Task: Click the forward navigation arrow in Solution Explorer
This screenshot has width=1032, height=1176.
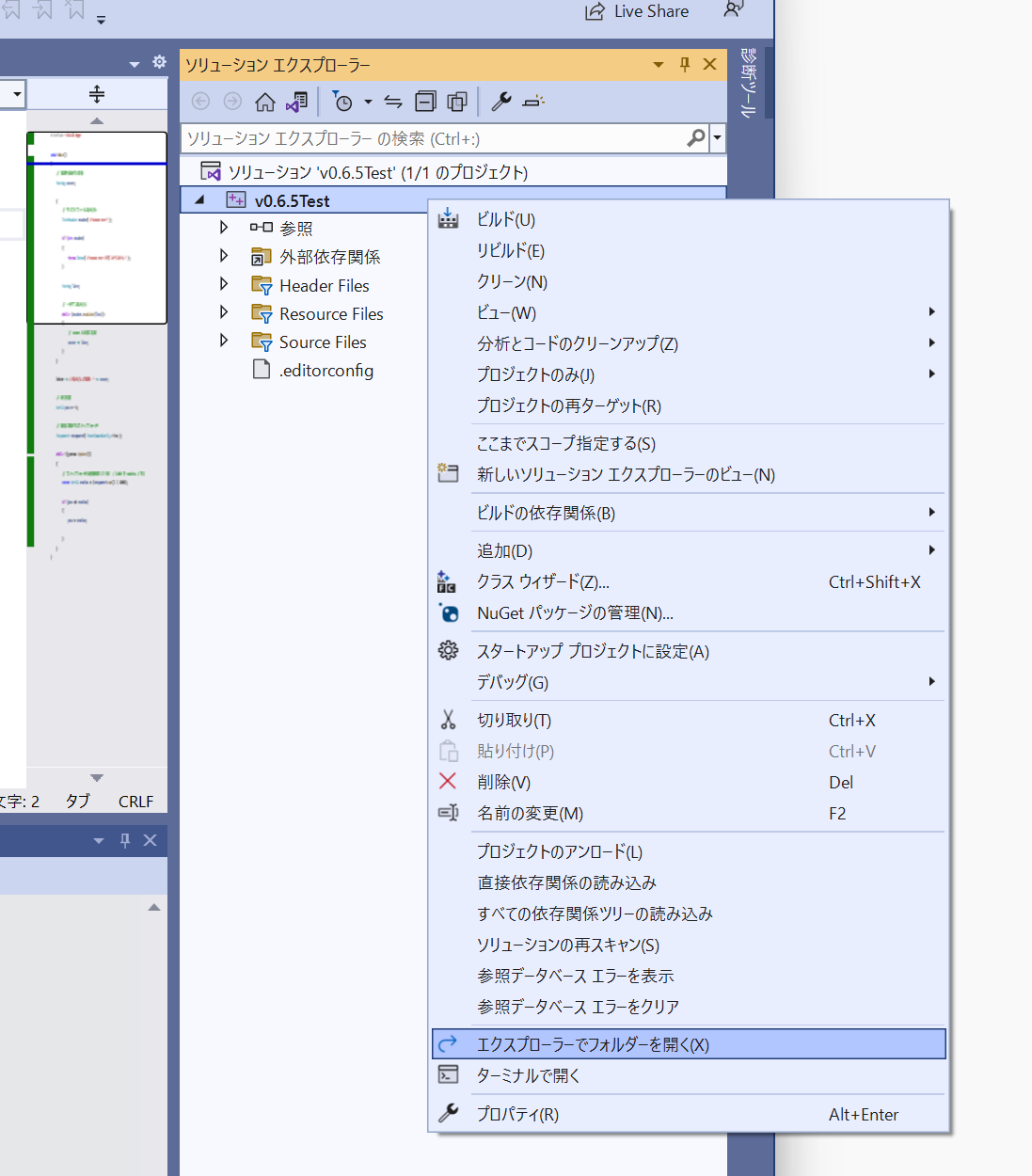Action: coord(232,102)
